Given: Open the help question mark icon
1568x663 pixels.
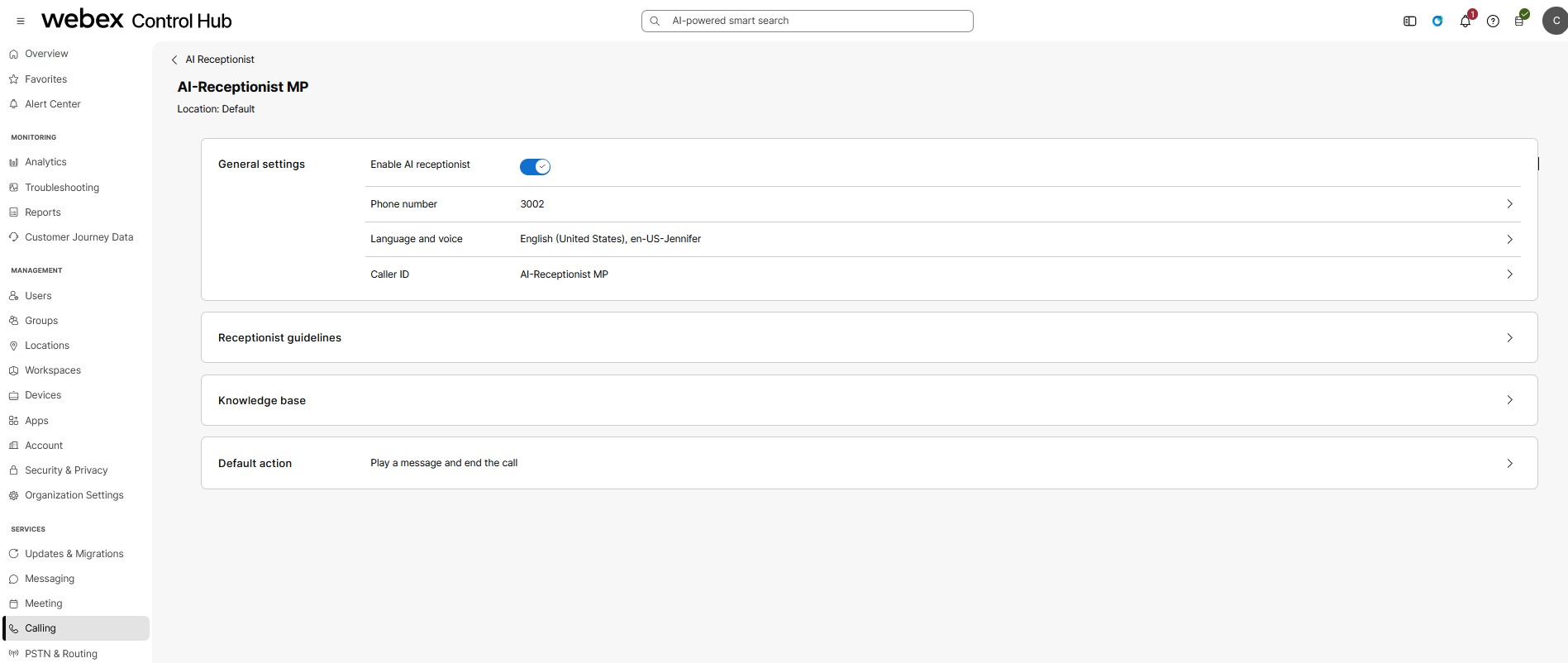Looking at the screenshot, I should [1493, 21].
